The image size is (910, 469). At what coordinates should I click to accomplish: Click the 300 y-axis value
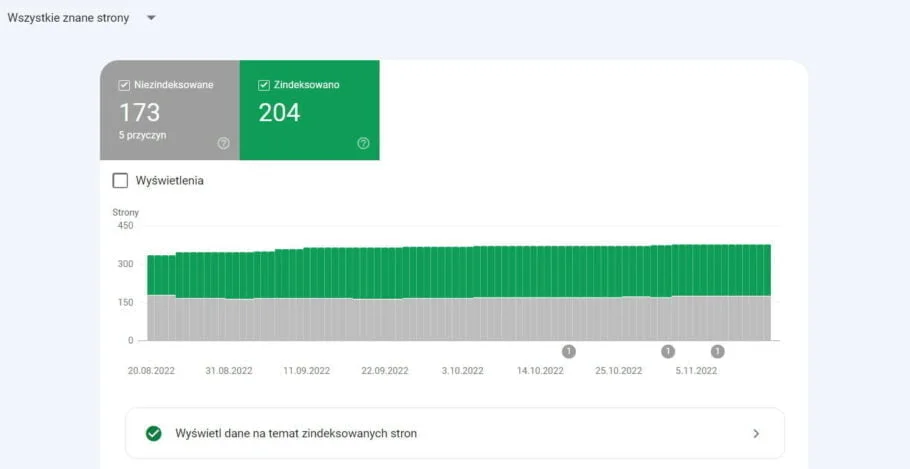pyautogui.click(x=125, y=264)
